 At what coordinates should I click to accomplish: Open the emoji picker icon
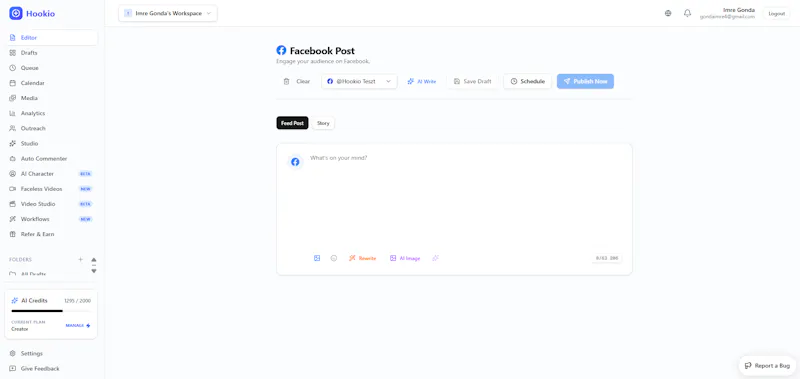[334, 258]
